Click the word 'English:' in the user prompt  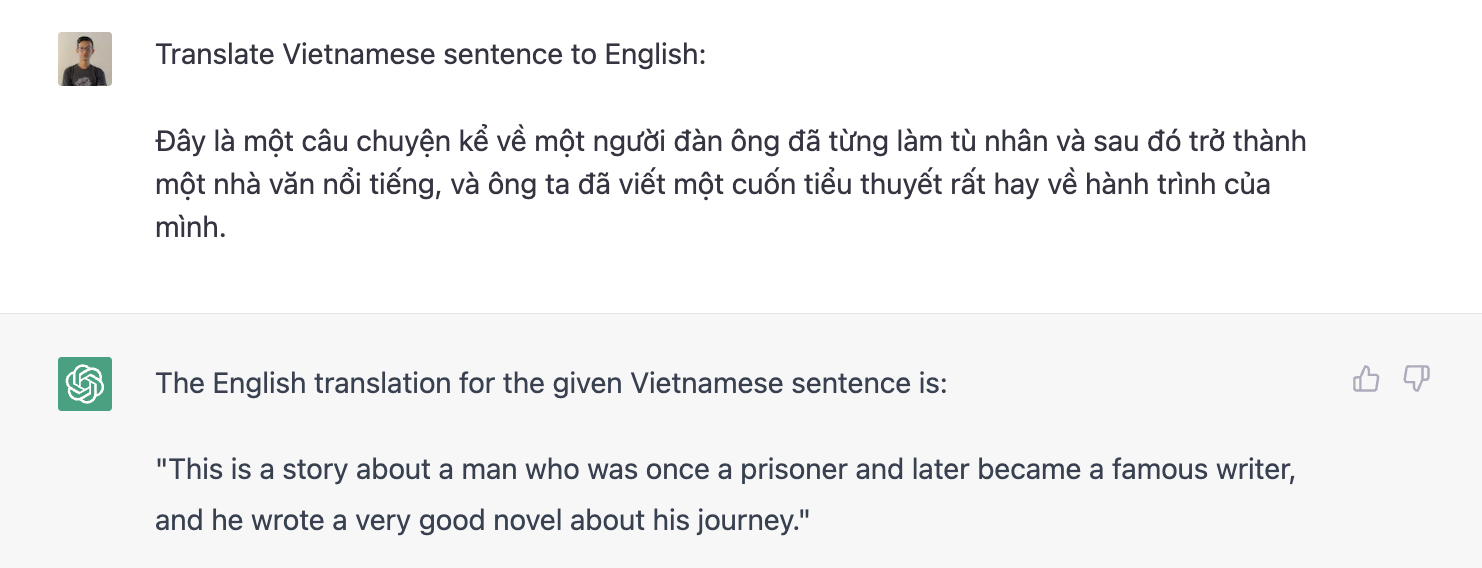pos(656,54)
